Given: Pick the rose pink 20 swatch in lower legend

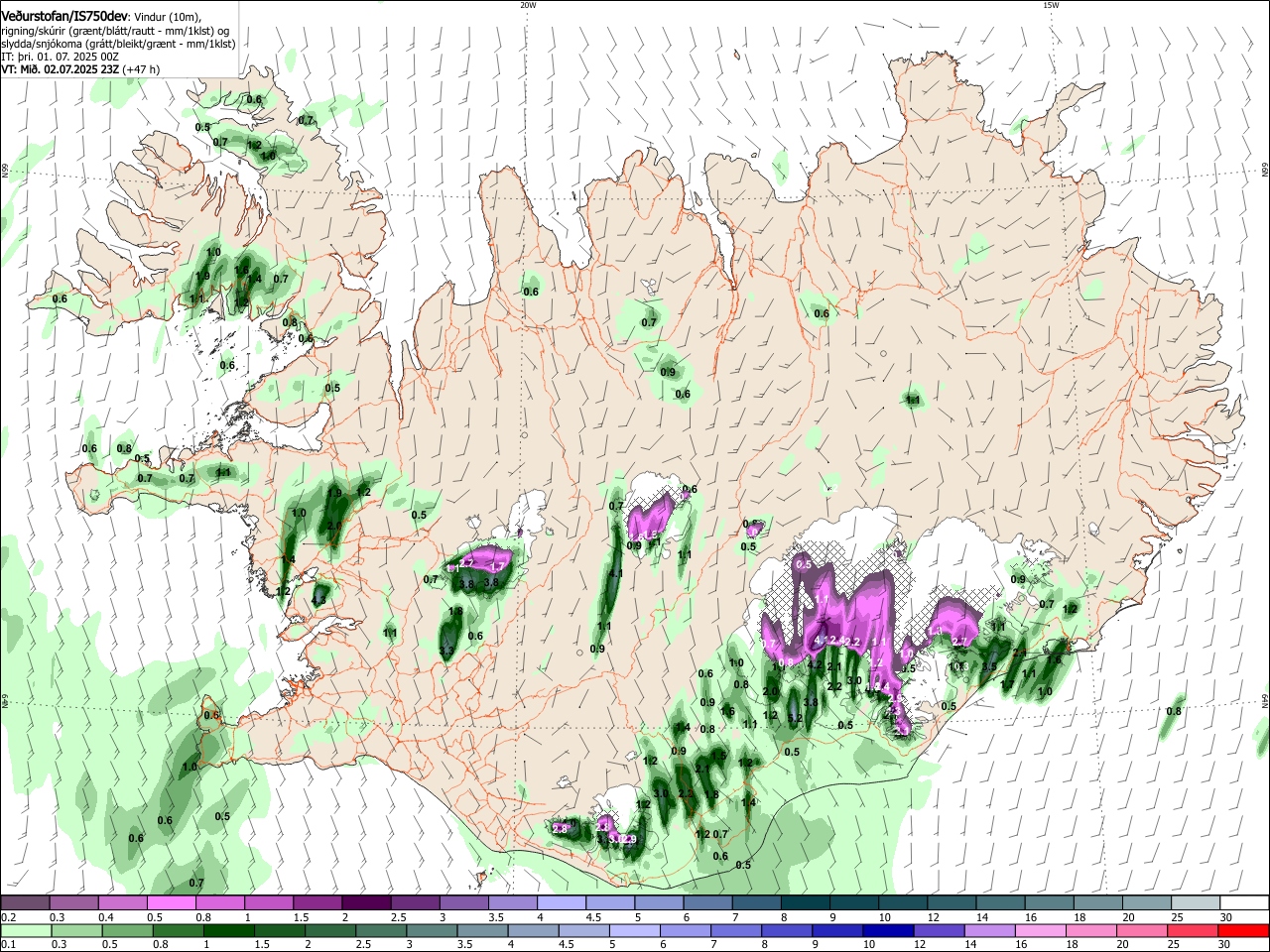Looking at the screenshot, I should (x=1142, y=930).
